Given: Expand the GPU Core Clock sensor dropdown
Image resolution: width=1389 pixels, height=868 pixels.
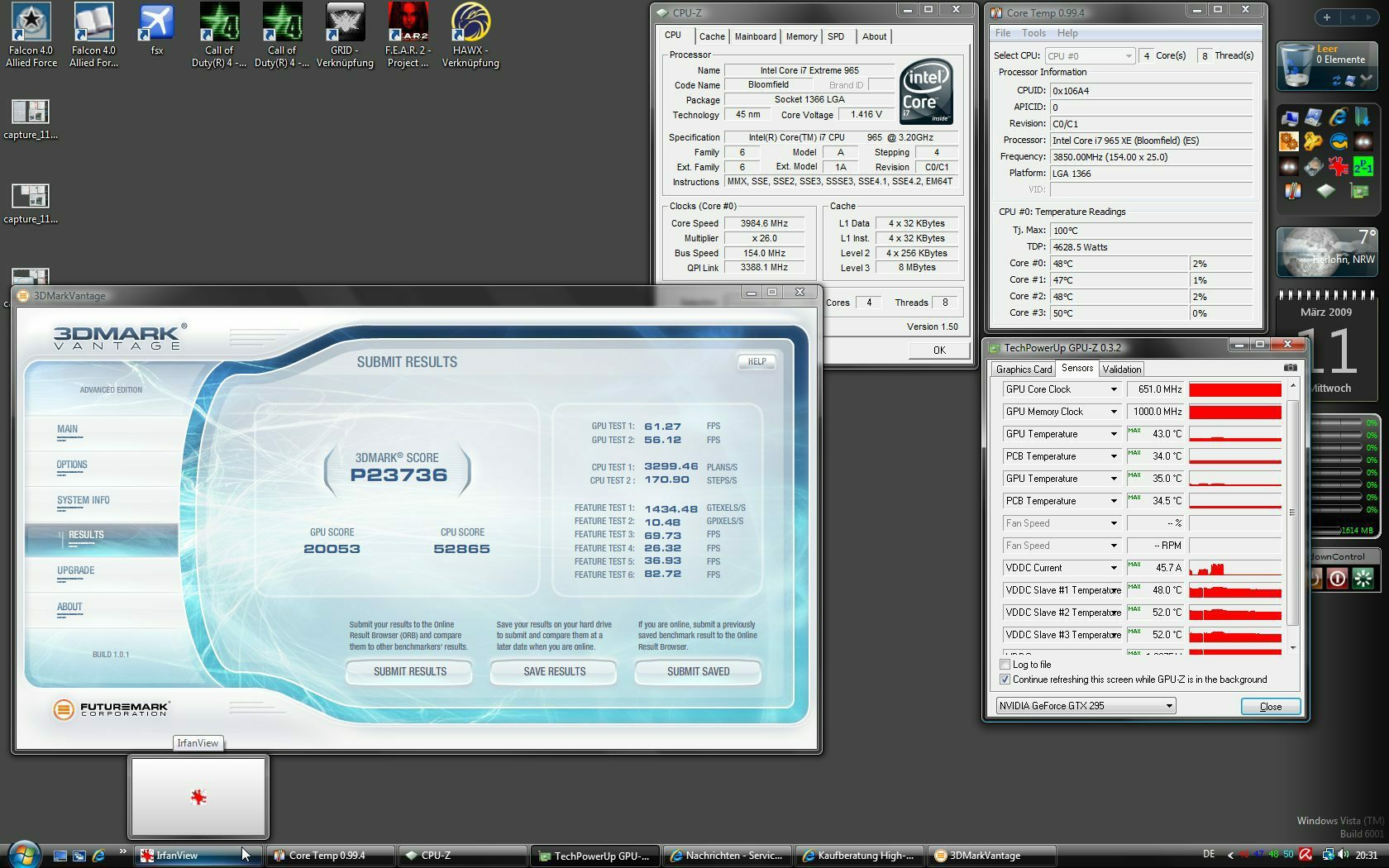Looking at the screenshot, I should (x=1113, y=389).
